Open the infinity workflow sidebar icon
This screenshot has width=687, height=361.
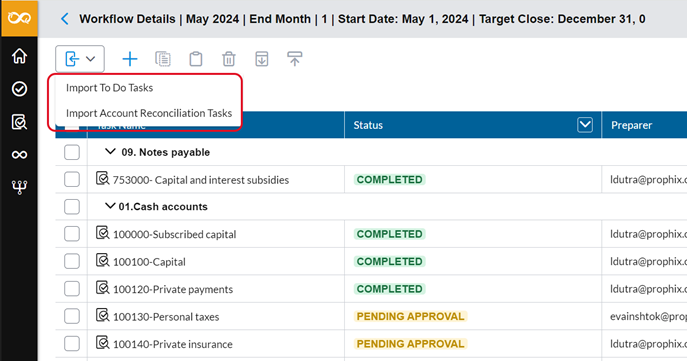(19, 154)
